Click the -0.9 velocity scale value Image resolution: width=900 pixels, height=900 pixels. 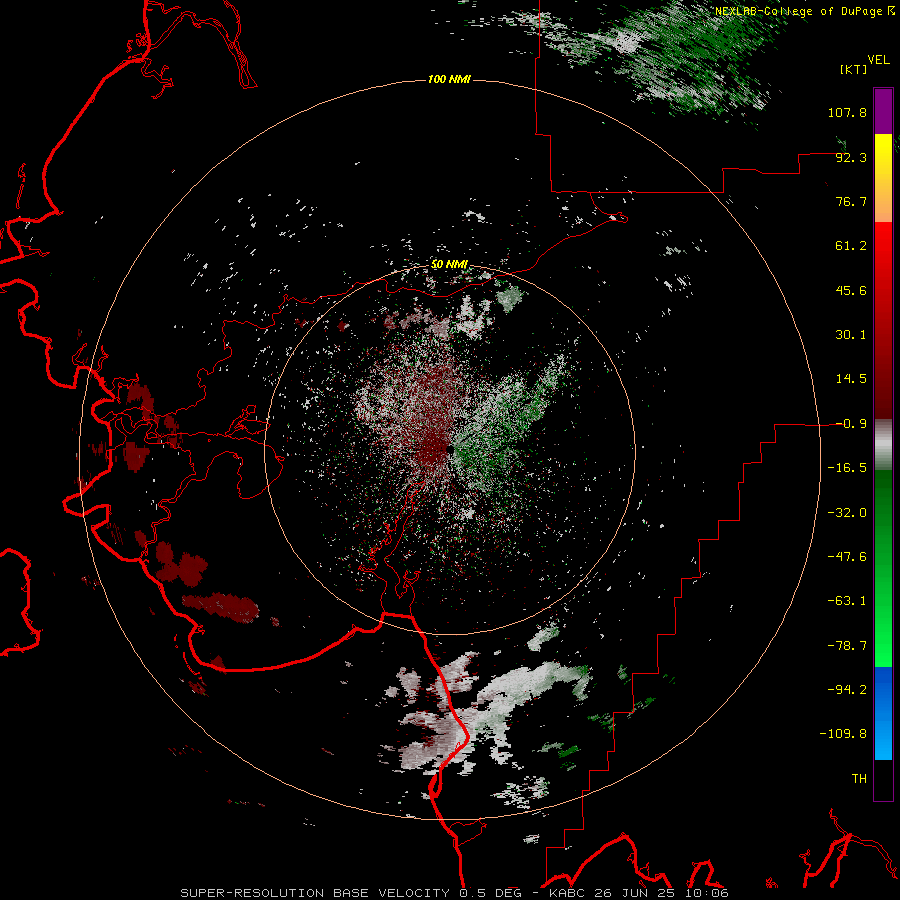click(x=851, y=424)
